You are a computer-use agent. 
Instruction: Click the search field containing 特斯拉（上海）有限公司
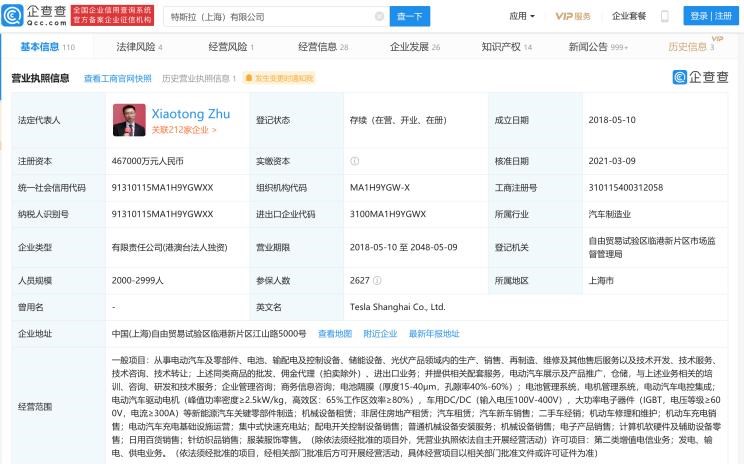[x=277, y=17]
